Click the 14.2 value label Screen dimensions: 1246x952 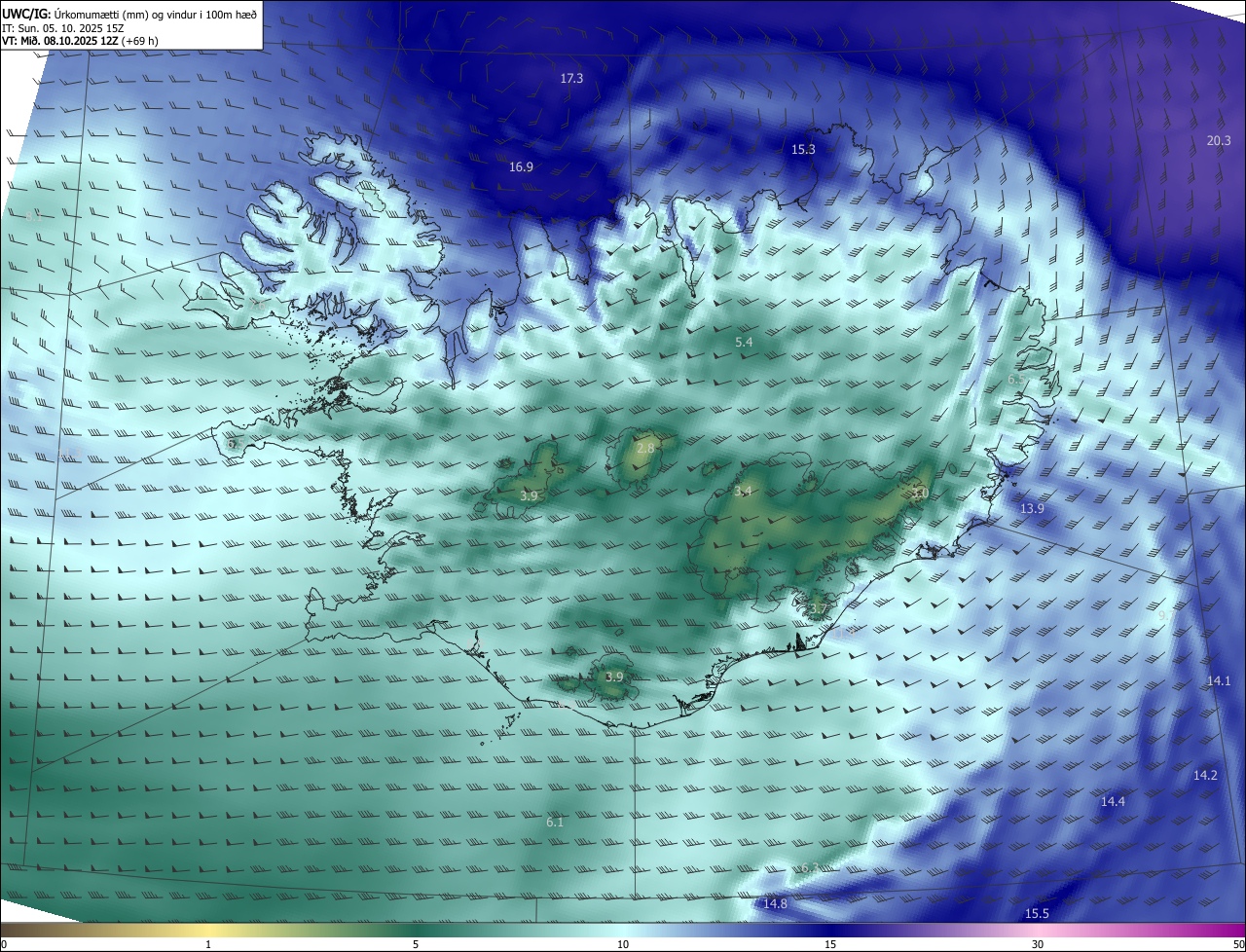(x=1205, y=775)
